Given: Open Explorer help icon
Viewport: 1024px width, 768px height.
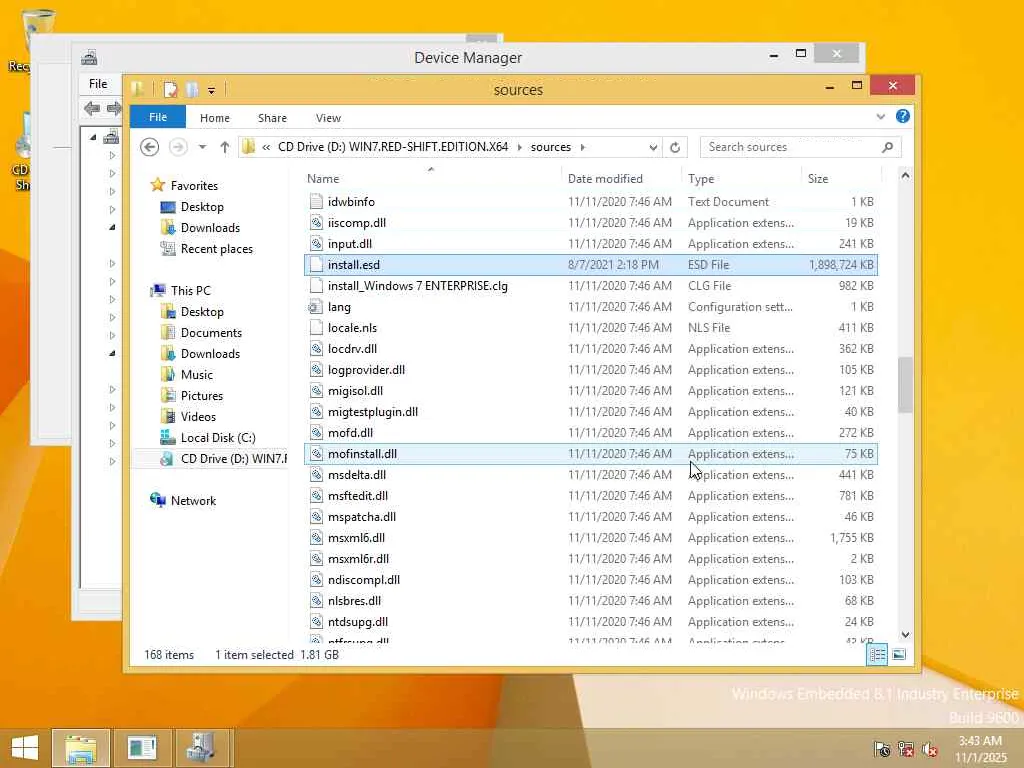Looking at the screenshot, I should click(x=903, y=116).
